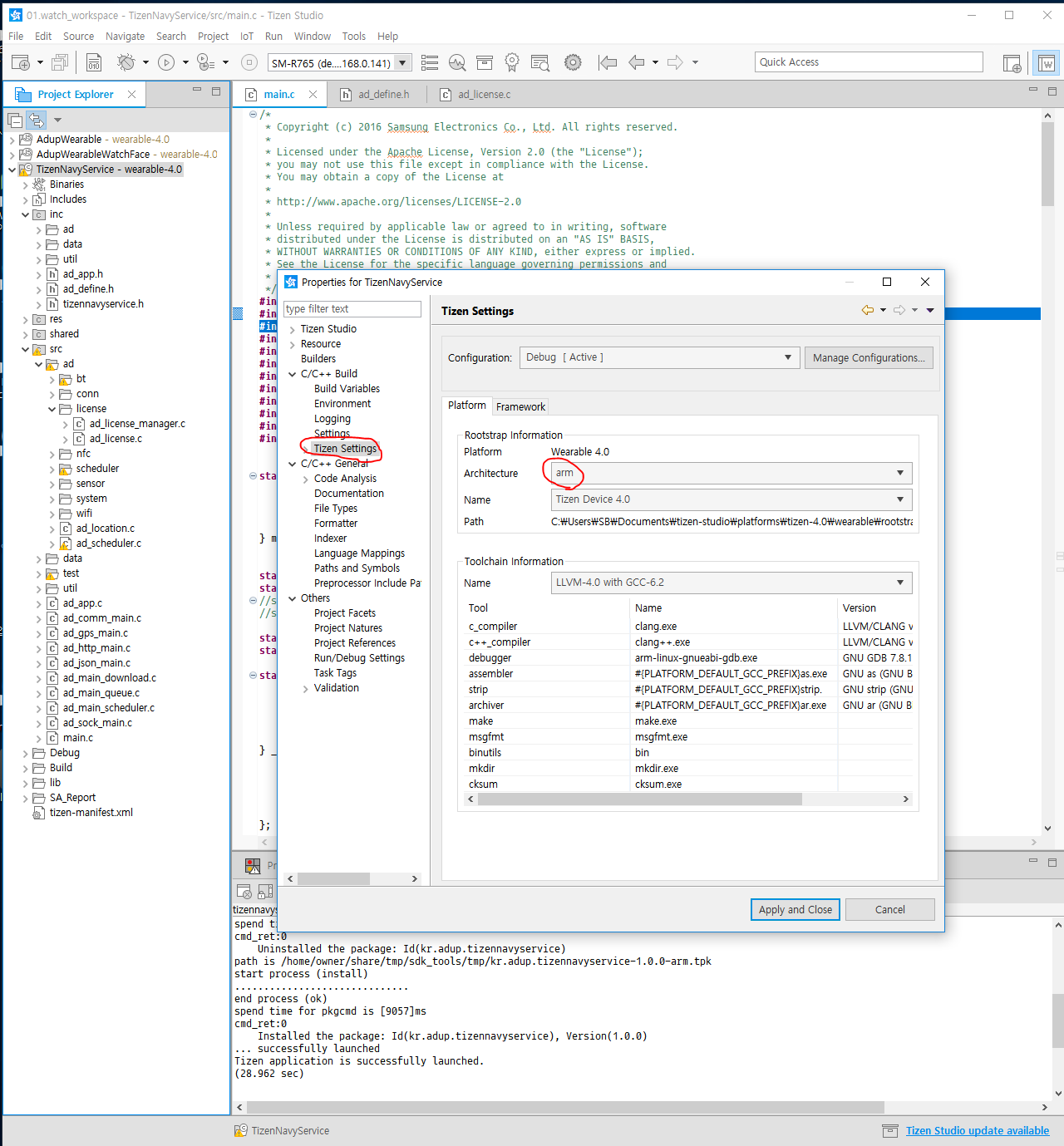The image size is (1064, 1146).
Task: Open the profiler chart toolbar icon
Action: pyautogui.click(x=457, y=62)
